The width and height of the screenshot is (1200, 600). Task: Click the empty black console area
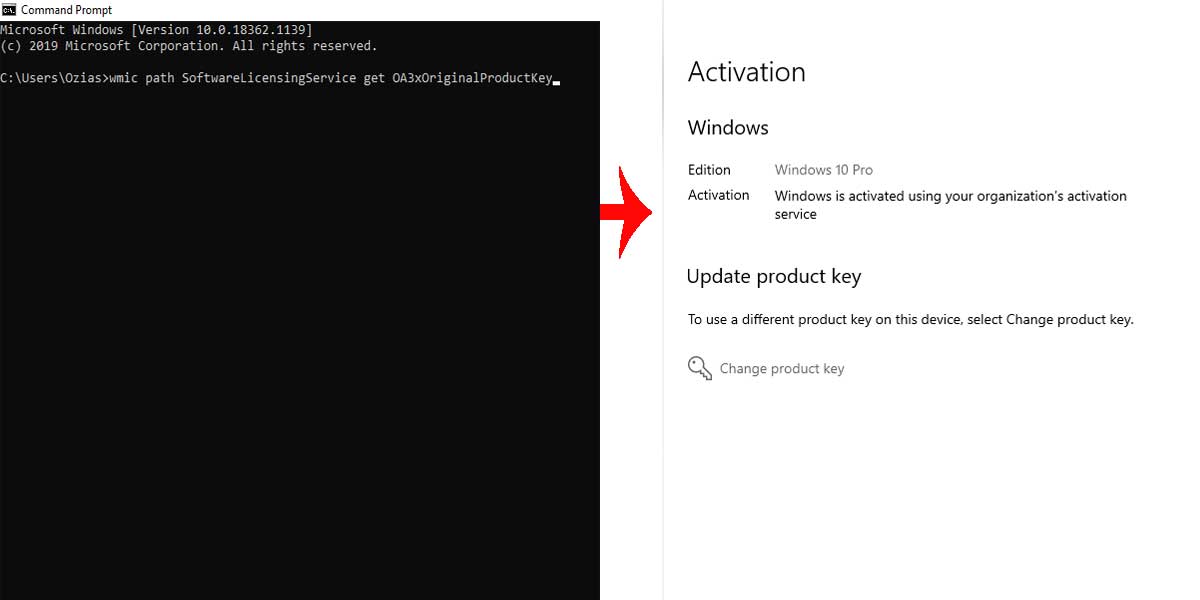pyautogui.click(x=300, y=340)
